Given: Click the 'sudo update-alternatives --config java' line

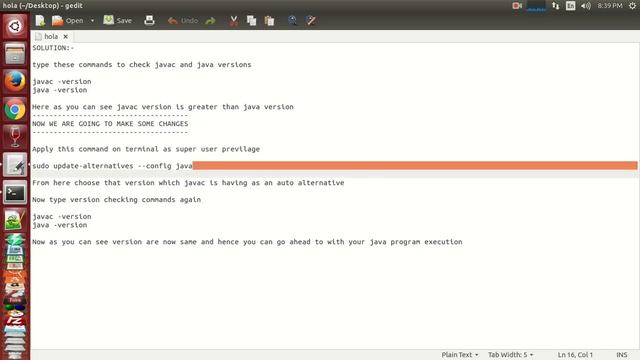Looking at the screenshot, I should [112, 166].
